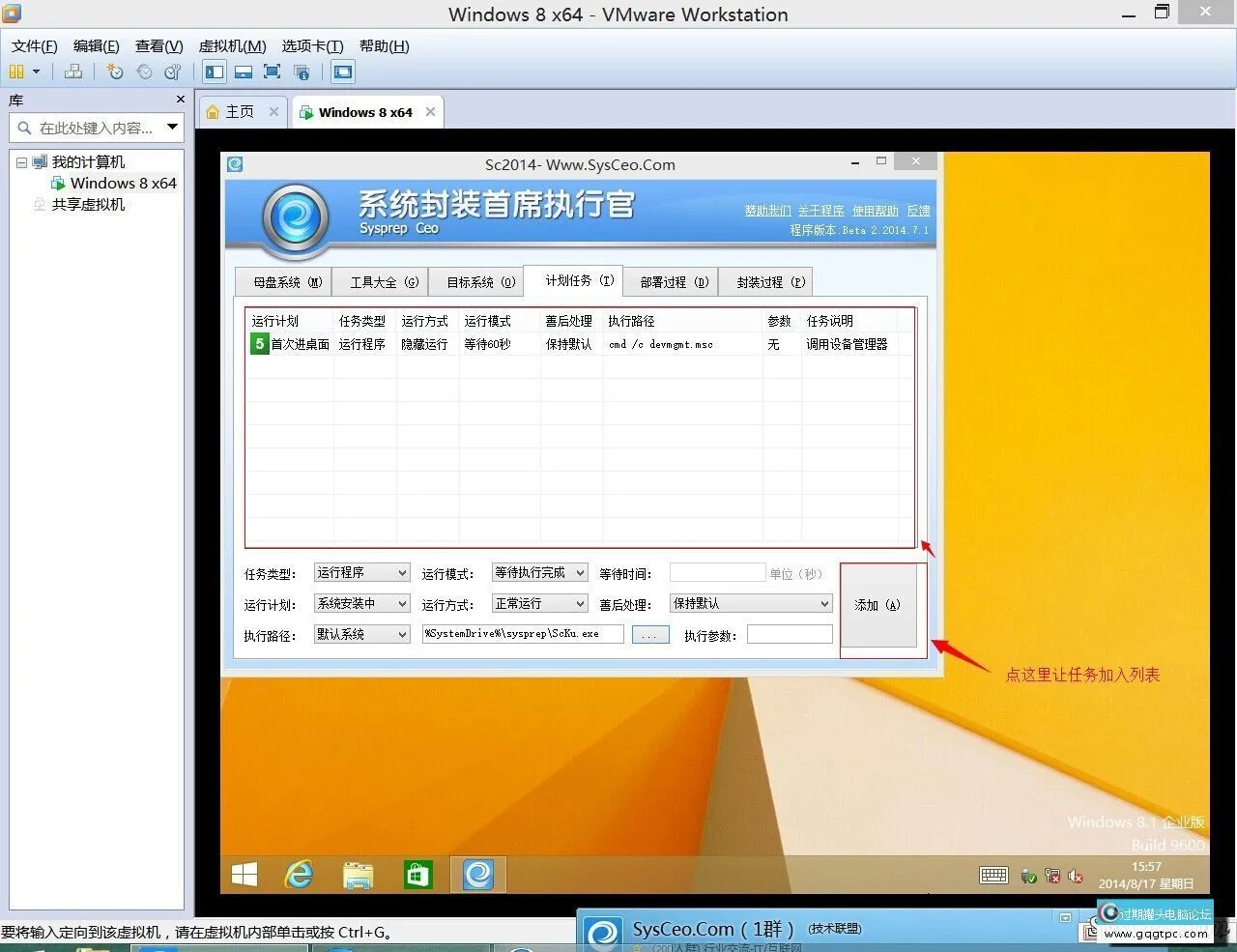Click the SysCeo icon on the Windows taskbar
Image resolution: width=1237 pixels, height=952 pixels.
click(x=477, y=874)
